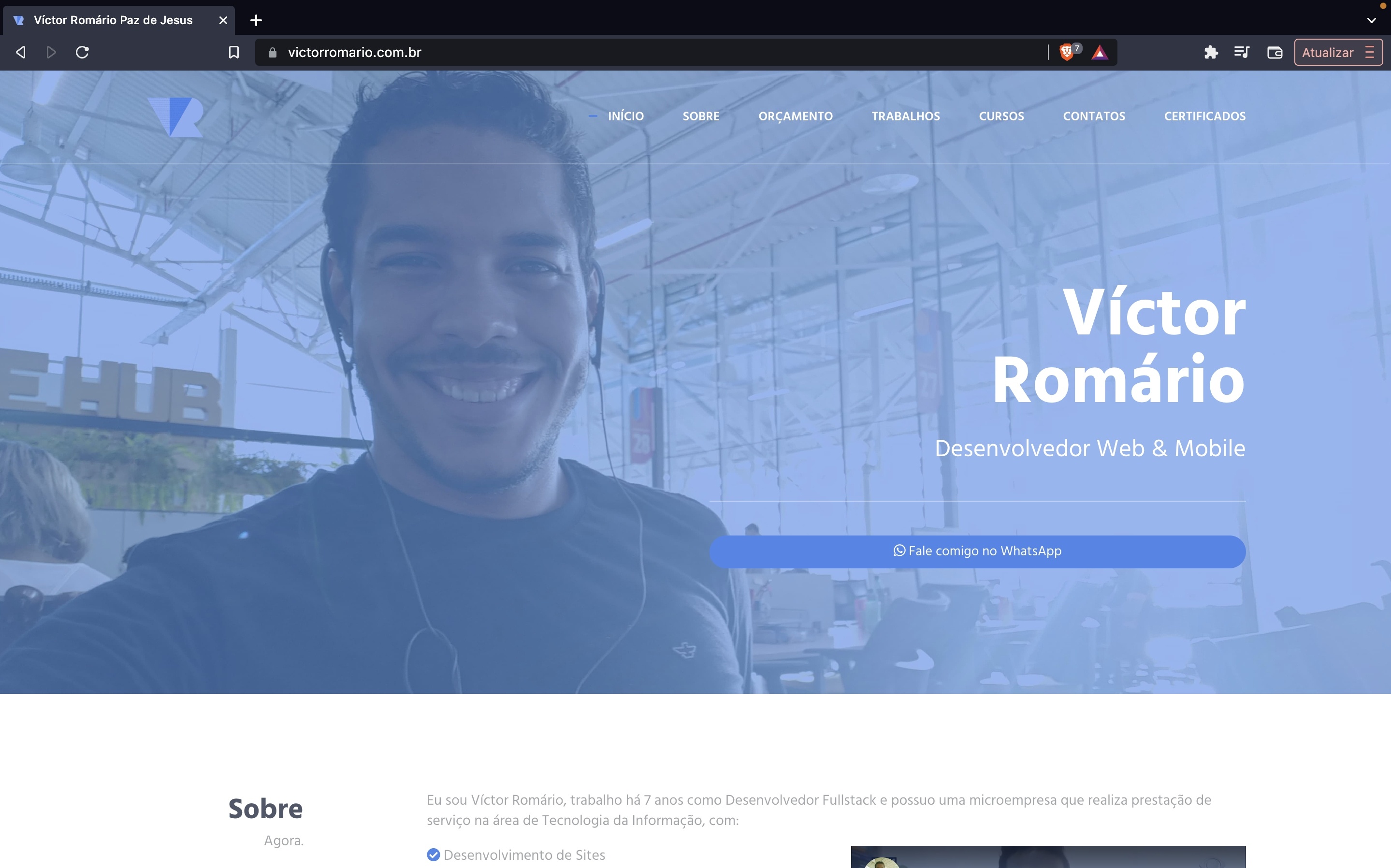
Task: Reload the page
Action: [x=82, y=52]
